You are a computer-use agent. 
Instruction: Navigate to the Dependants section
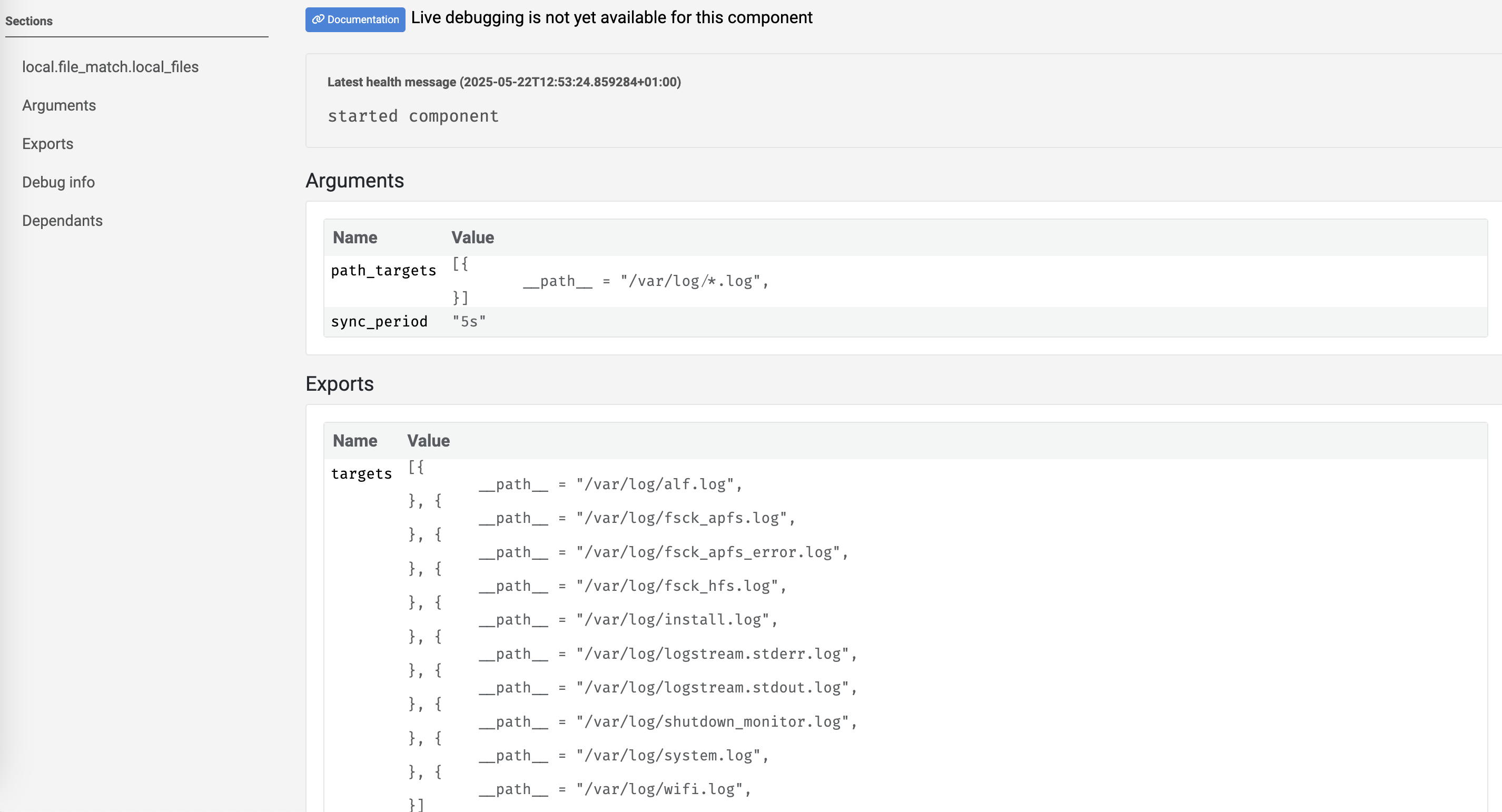tap(62, 220)
